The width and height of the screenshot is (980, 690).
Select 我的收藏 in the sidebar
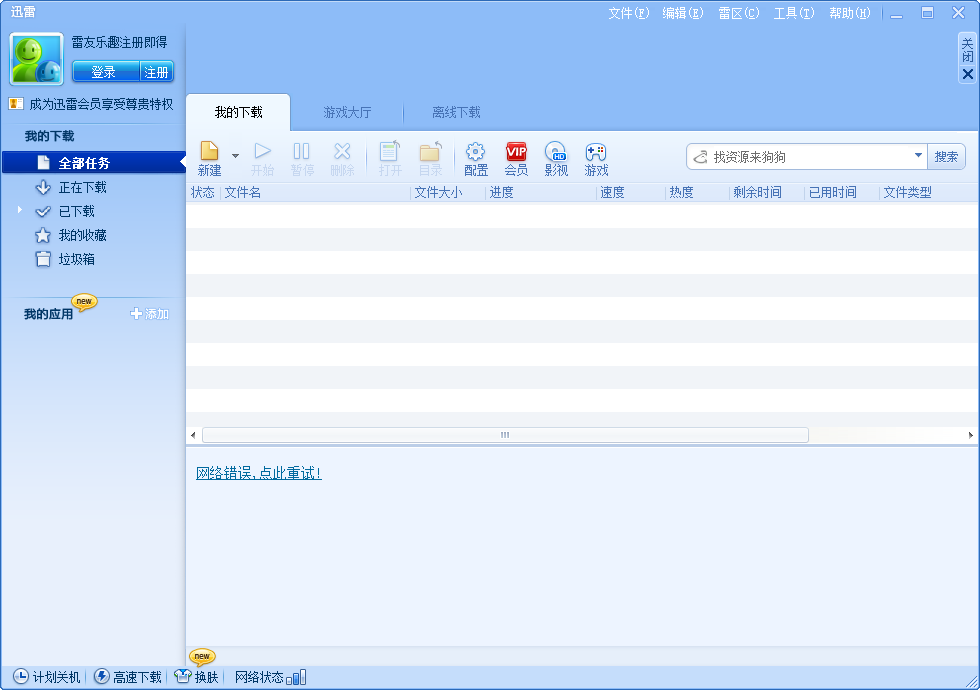click(x=82, y=235)
